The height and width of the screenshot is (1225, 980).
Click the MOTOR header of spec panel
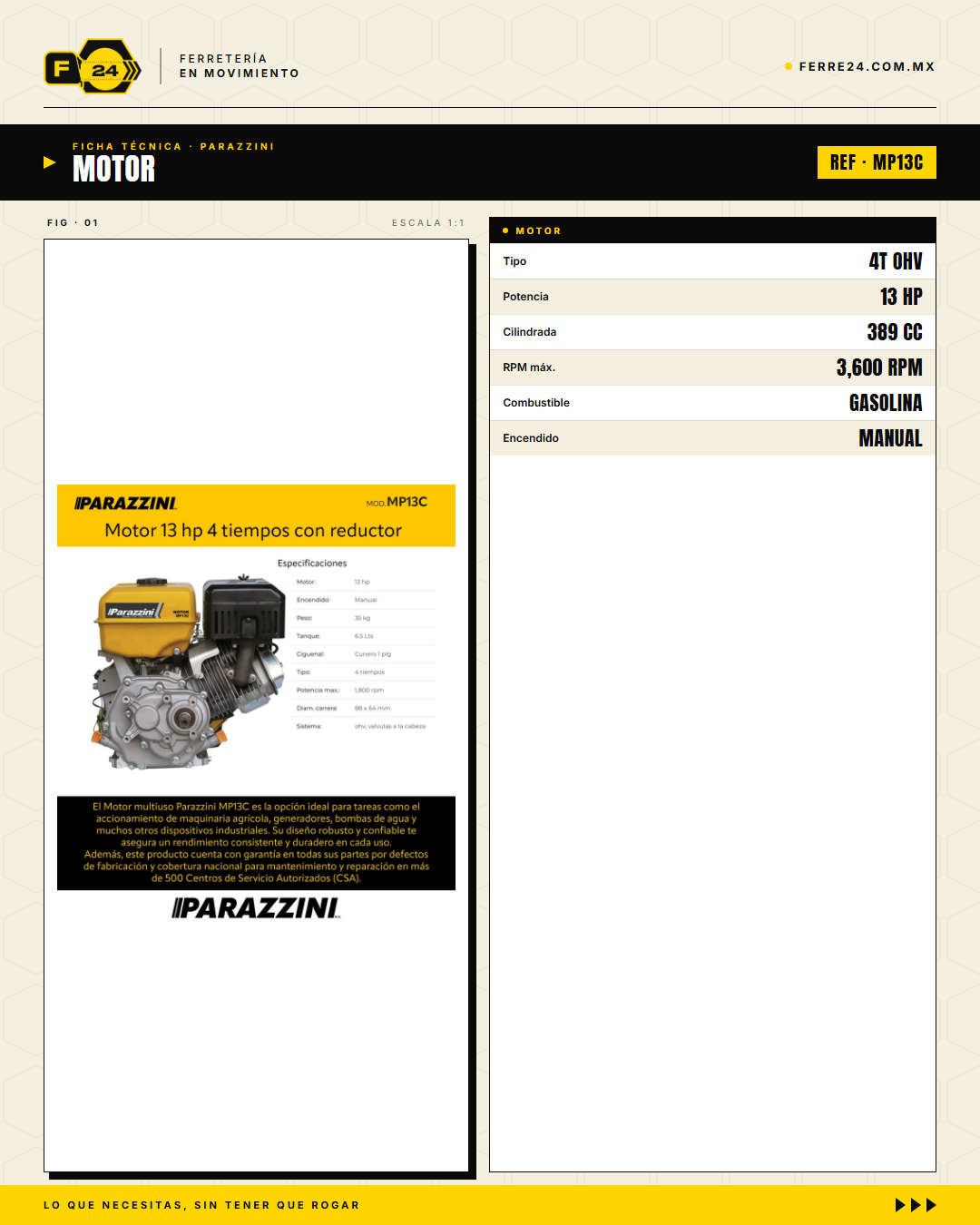click(x=712, y=230)
